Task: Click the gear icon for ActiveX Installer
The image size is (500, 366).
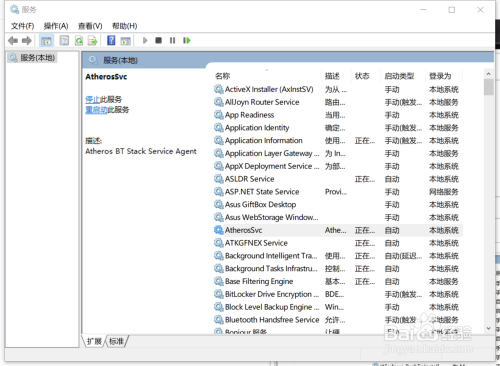Action: click(219, 89)
